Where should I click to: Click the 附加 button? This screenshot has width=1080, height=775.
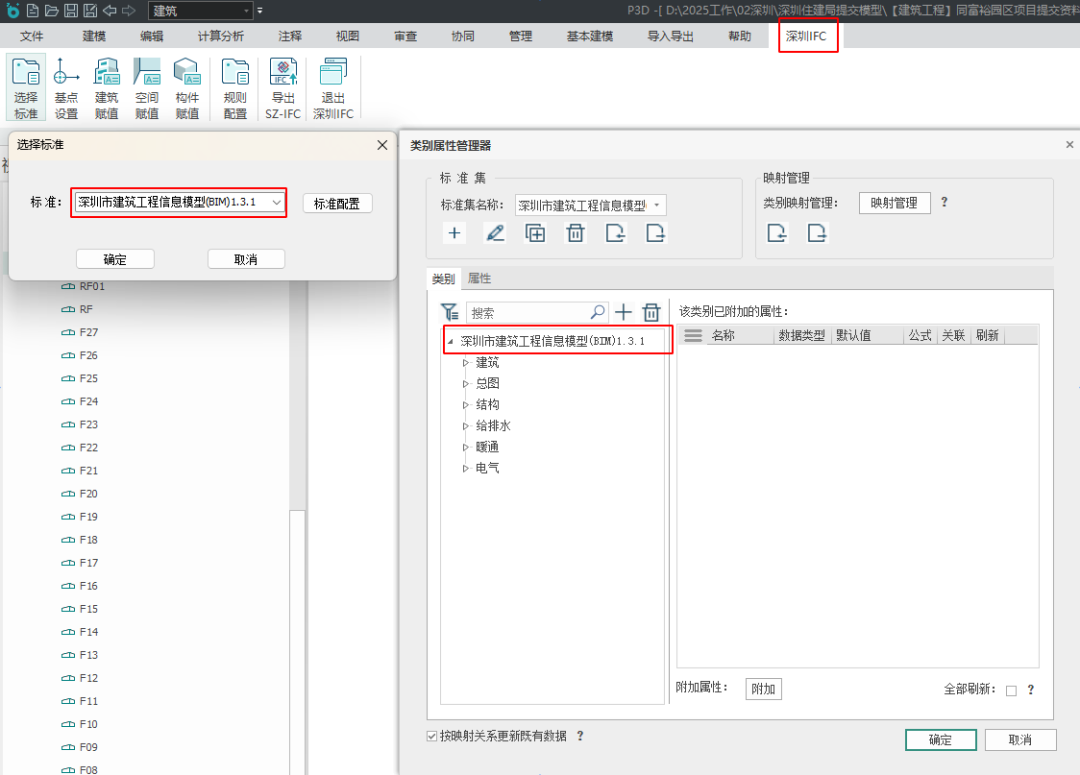pos(763,689)
